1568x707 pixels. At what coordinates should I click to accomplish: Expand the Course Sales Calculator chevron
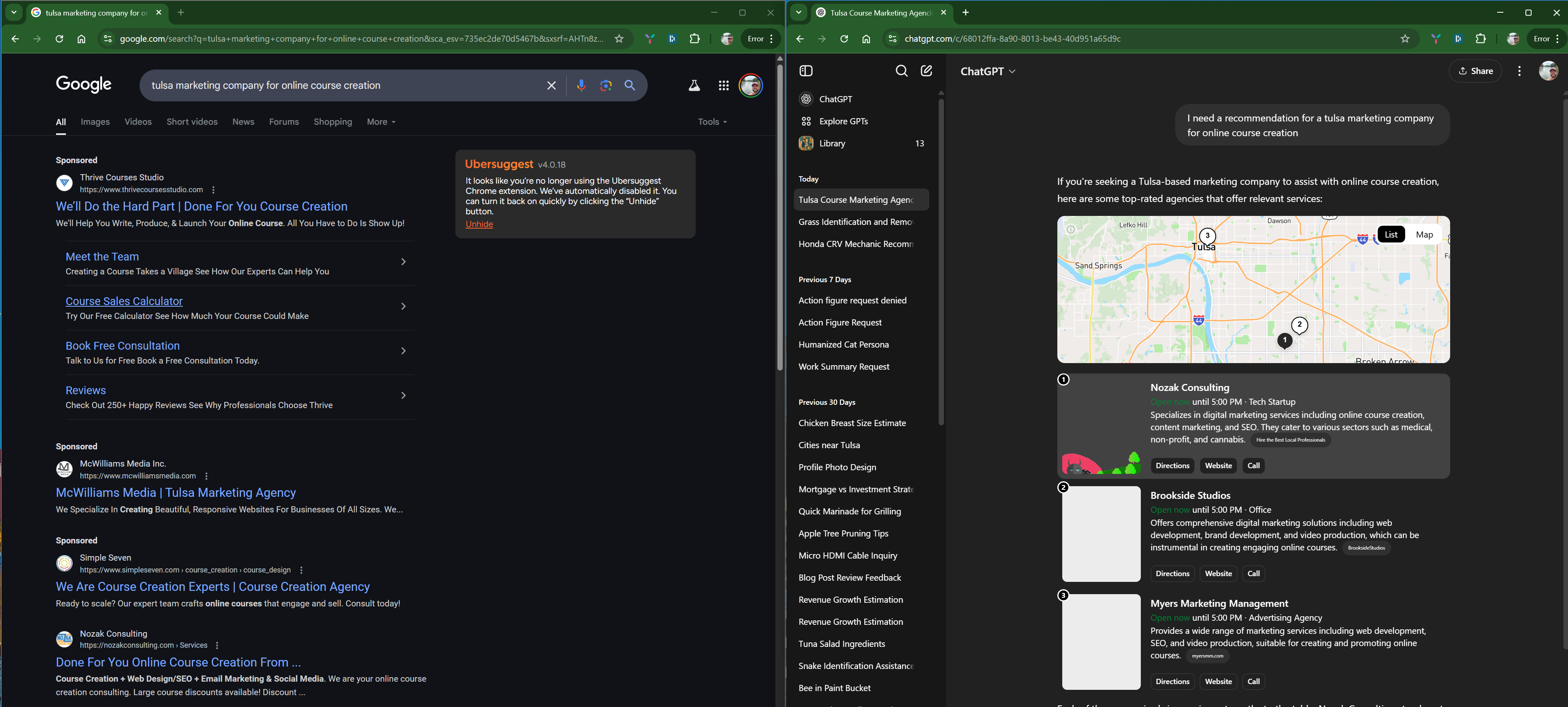[403, 307]
